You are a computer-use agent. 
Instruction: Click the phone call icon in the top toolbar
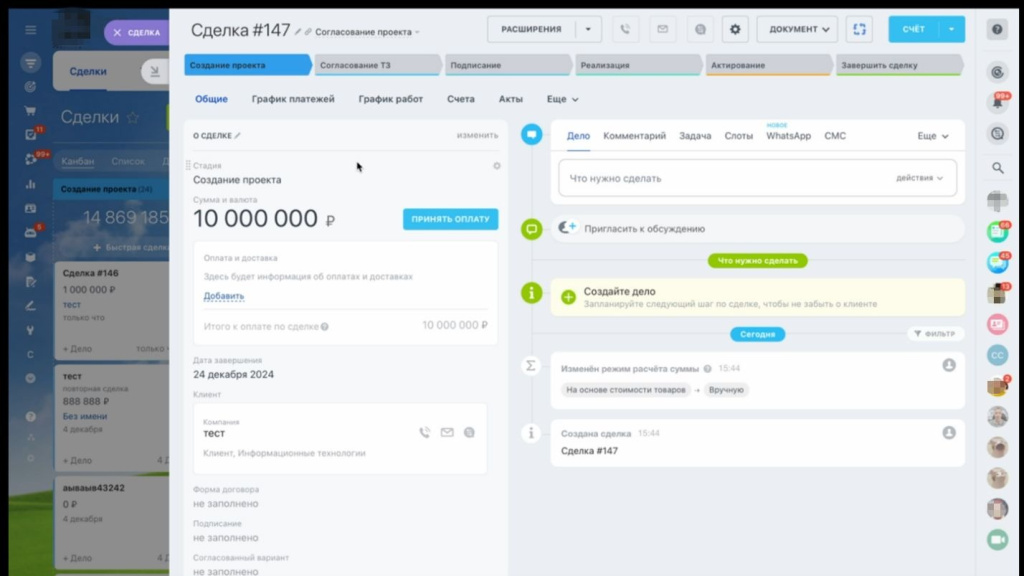pos(626,29)
